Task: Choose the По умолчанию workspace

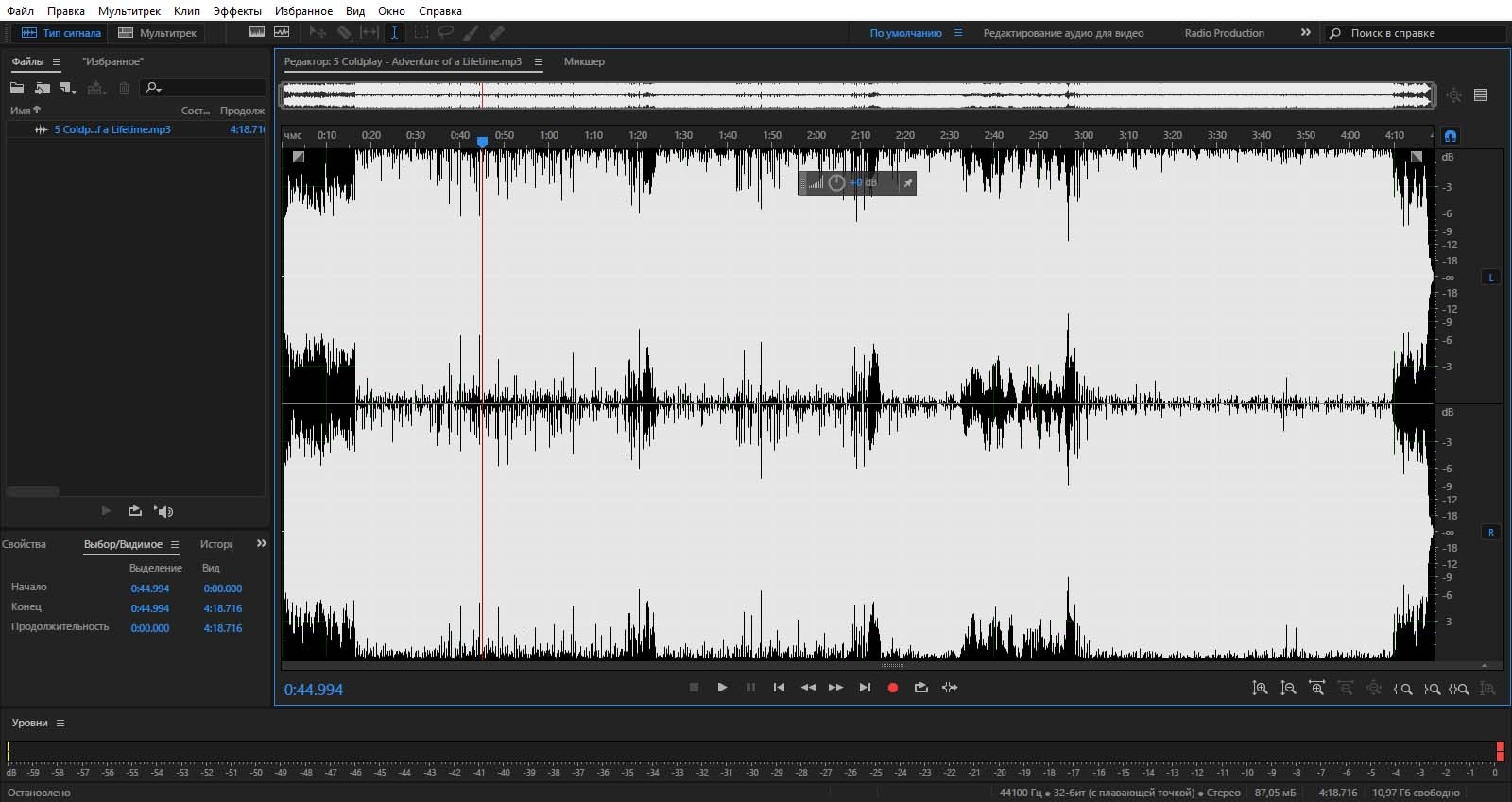Action: [905, 33]
